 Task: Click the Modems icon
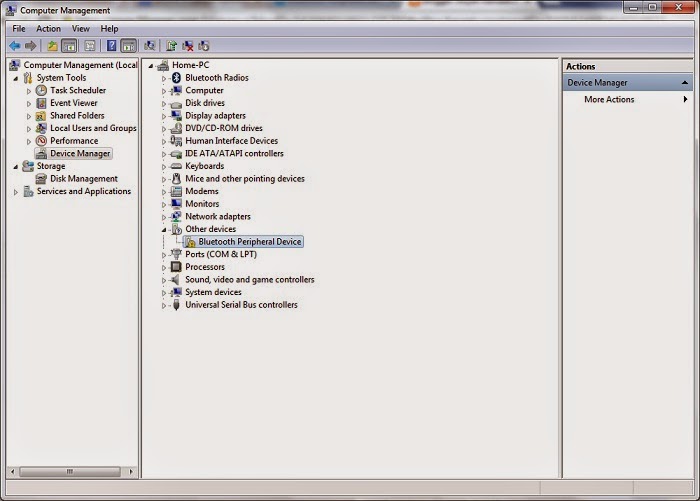pyautogui.click(x=176, y=191)
